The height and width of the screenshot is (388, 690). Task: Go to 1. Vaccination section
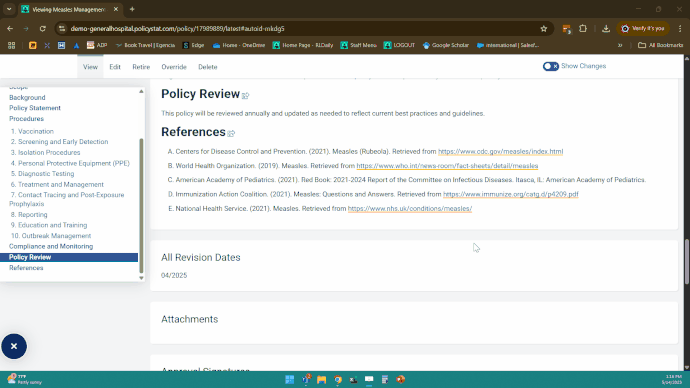coord(32,132)
